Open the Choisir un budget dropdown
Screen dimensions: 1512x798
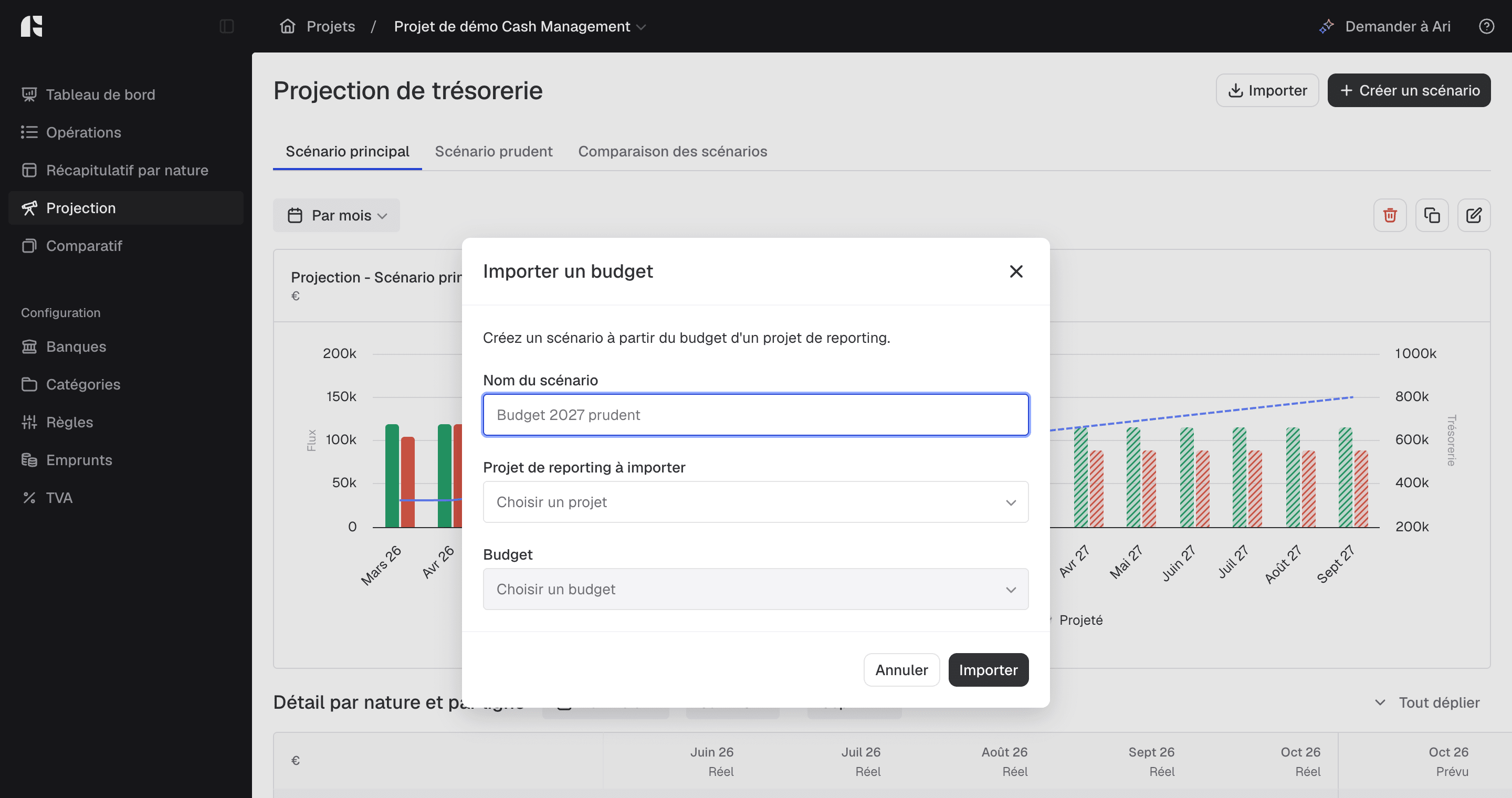click(755, 589)
